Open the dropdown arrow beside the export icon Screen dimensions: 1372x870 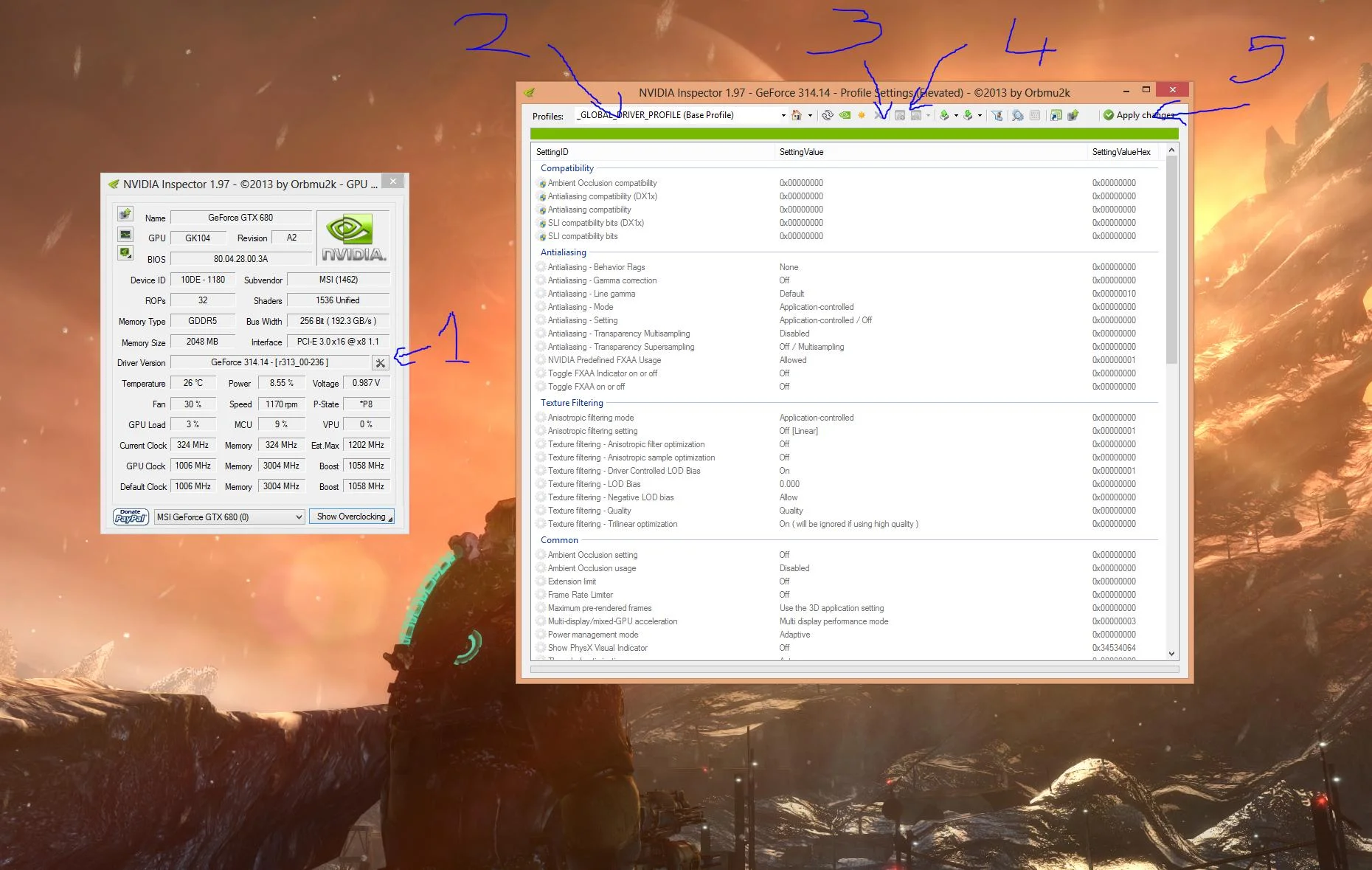956,116
